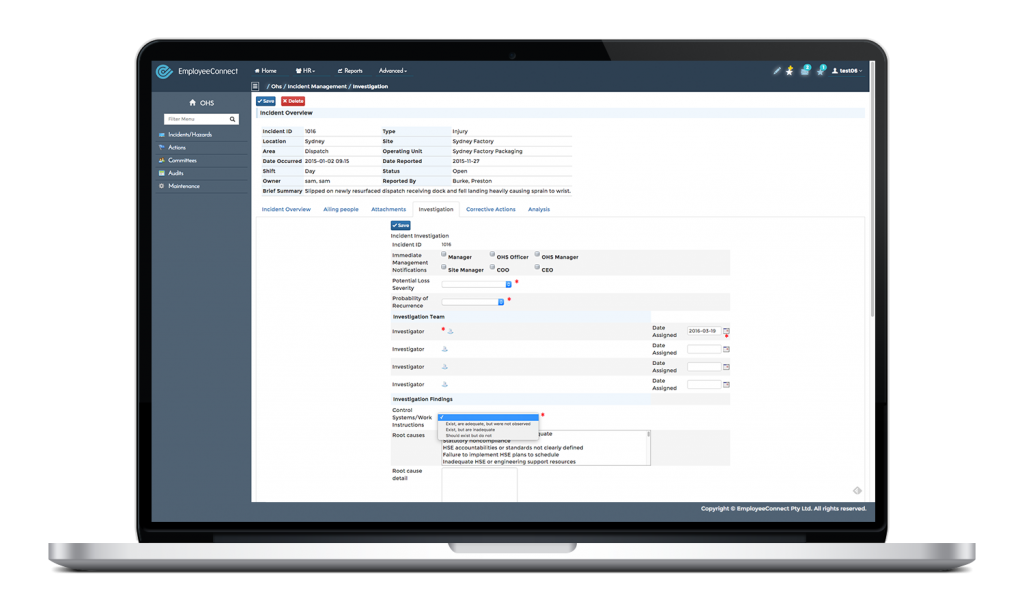1024x614 pixels.
Task: Click the second Investigator person lookup icon
Action: (x=445, y=349)
